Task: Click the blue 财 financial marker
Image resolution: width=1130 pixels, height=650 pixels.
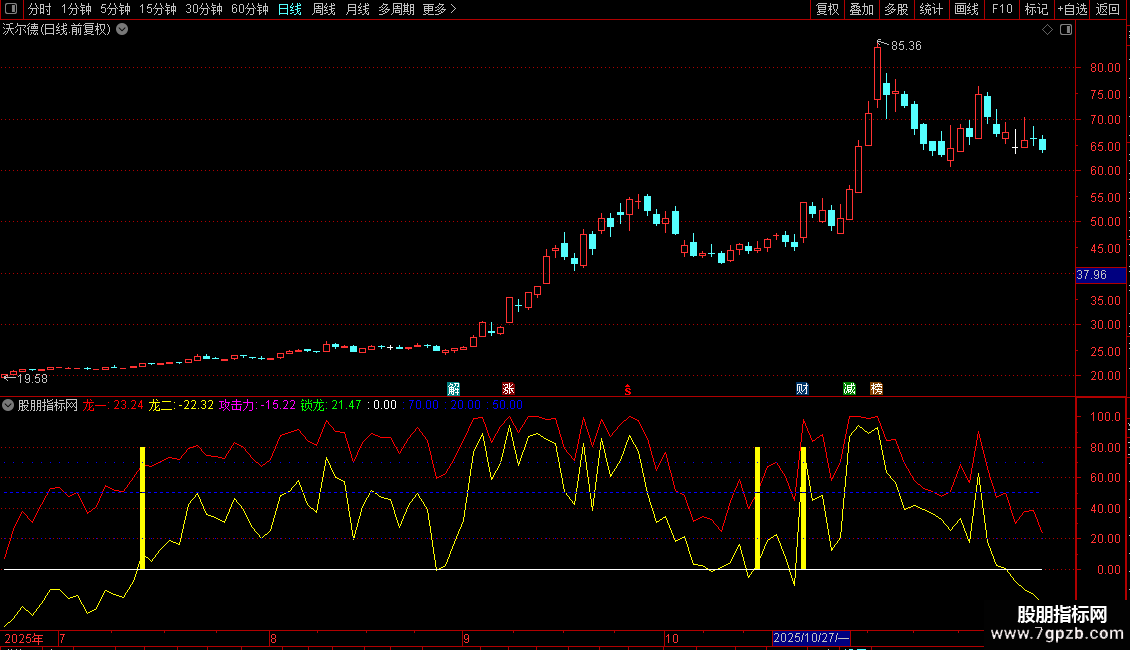Action: [x=802, y=389]
